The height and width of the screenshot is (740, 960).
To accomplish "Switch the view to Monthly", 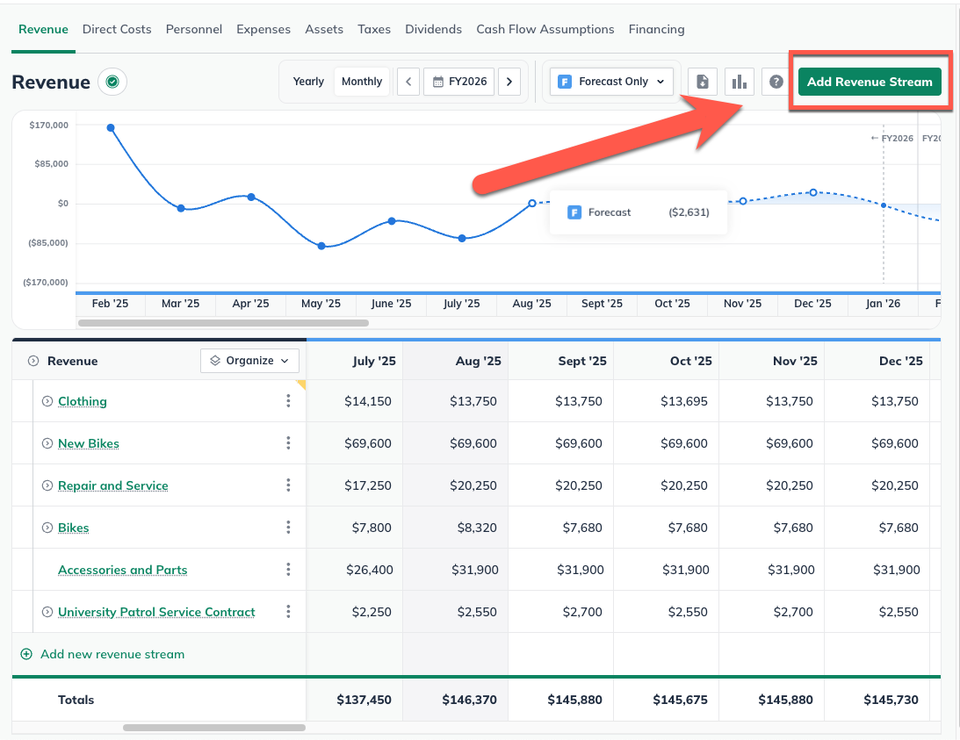I will pos(362,81).
